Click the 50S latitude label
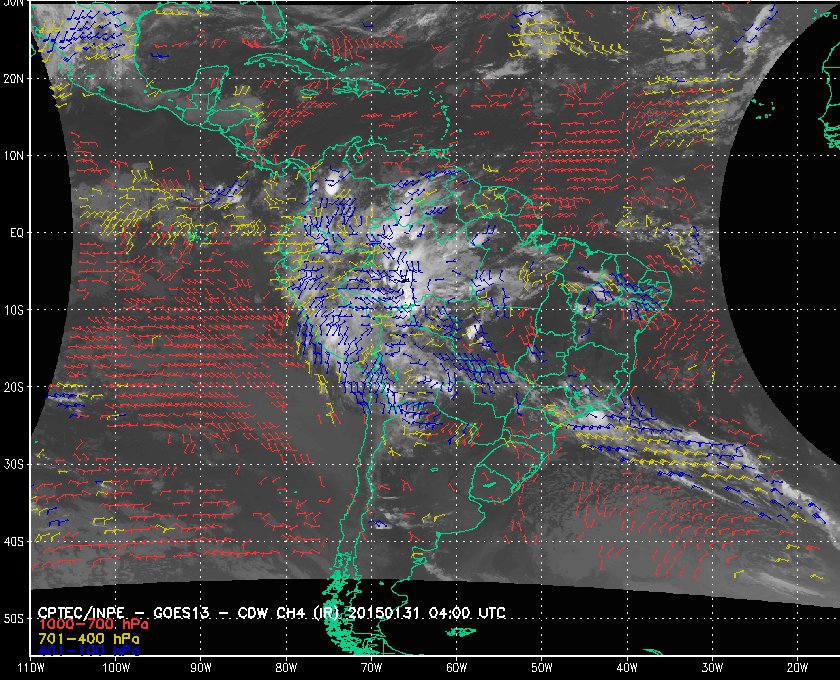 (x=14, y=619)
